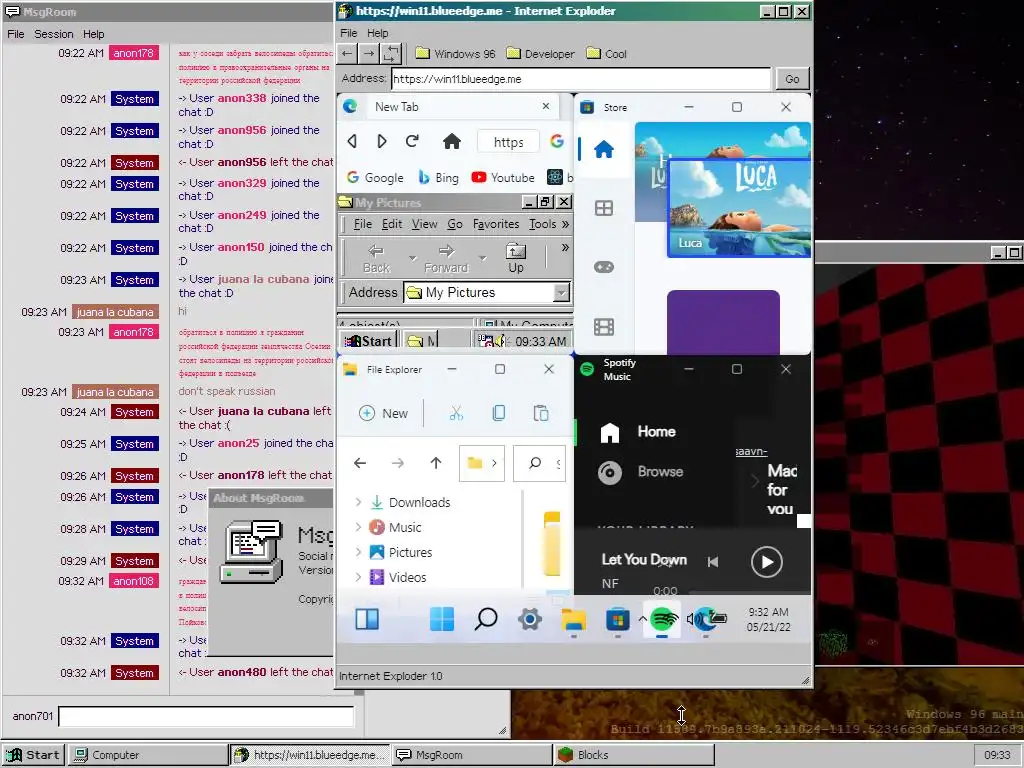Screen dimensions: 1024x768
Task: Click Home in Spotify sidebar
Action: click(x=637, y=432)
